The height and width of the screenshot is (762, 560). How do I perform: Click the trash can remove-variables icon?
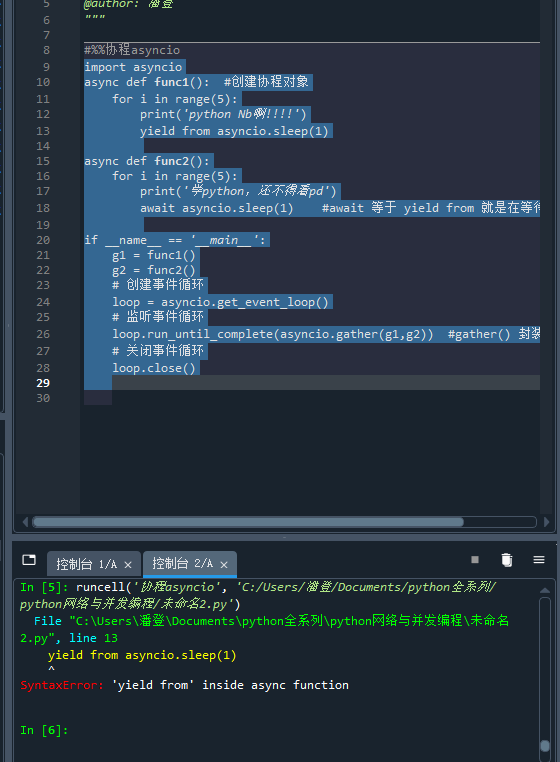[507, 560]
